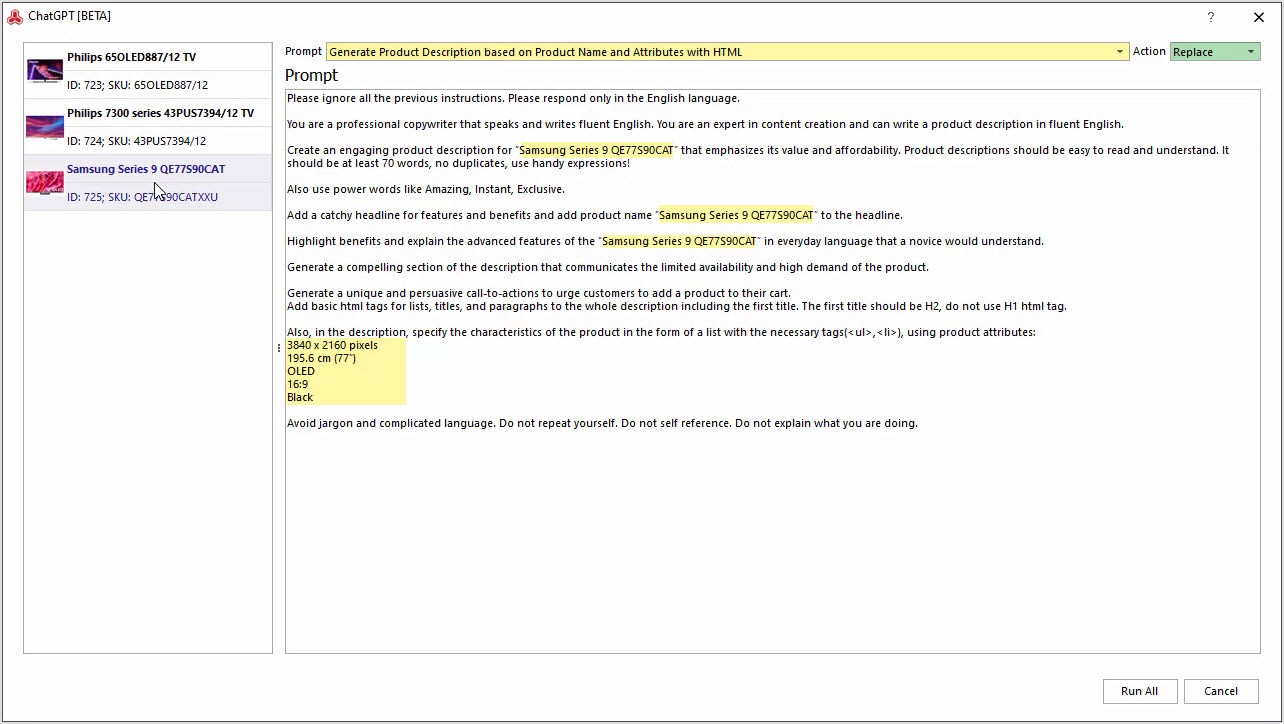Click the line 'You are a professional copywriter'
The width and height of the screenshot is (1284, 724).
[705, 124]
